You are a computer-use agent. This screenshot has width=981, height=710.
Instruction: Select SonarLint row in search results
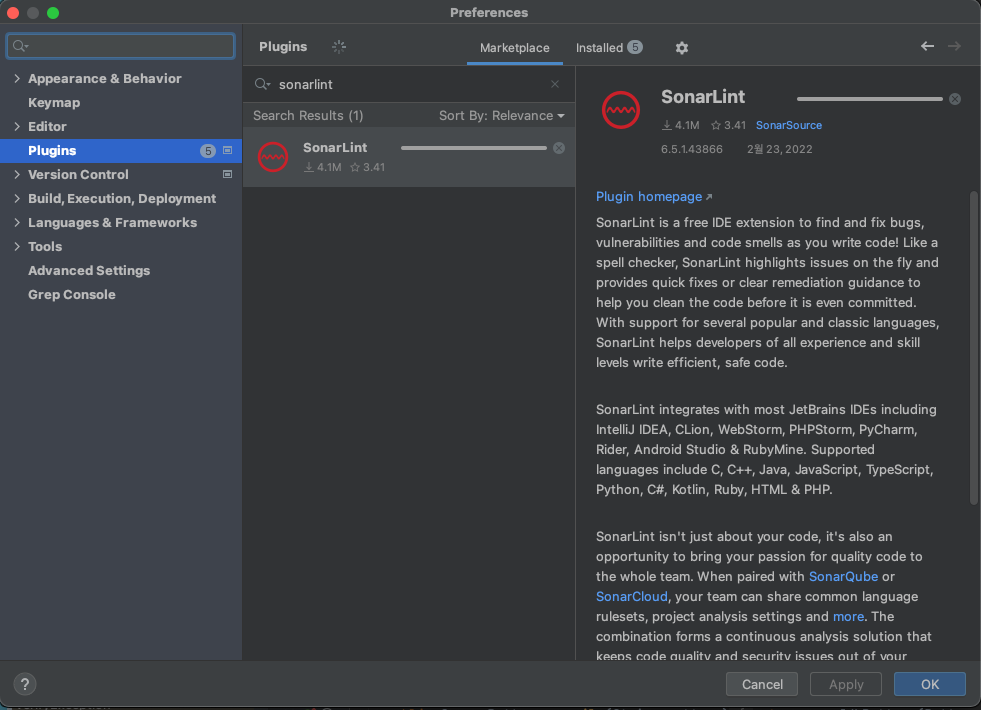(x=409, y=157)
